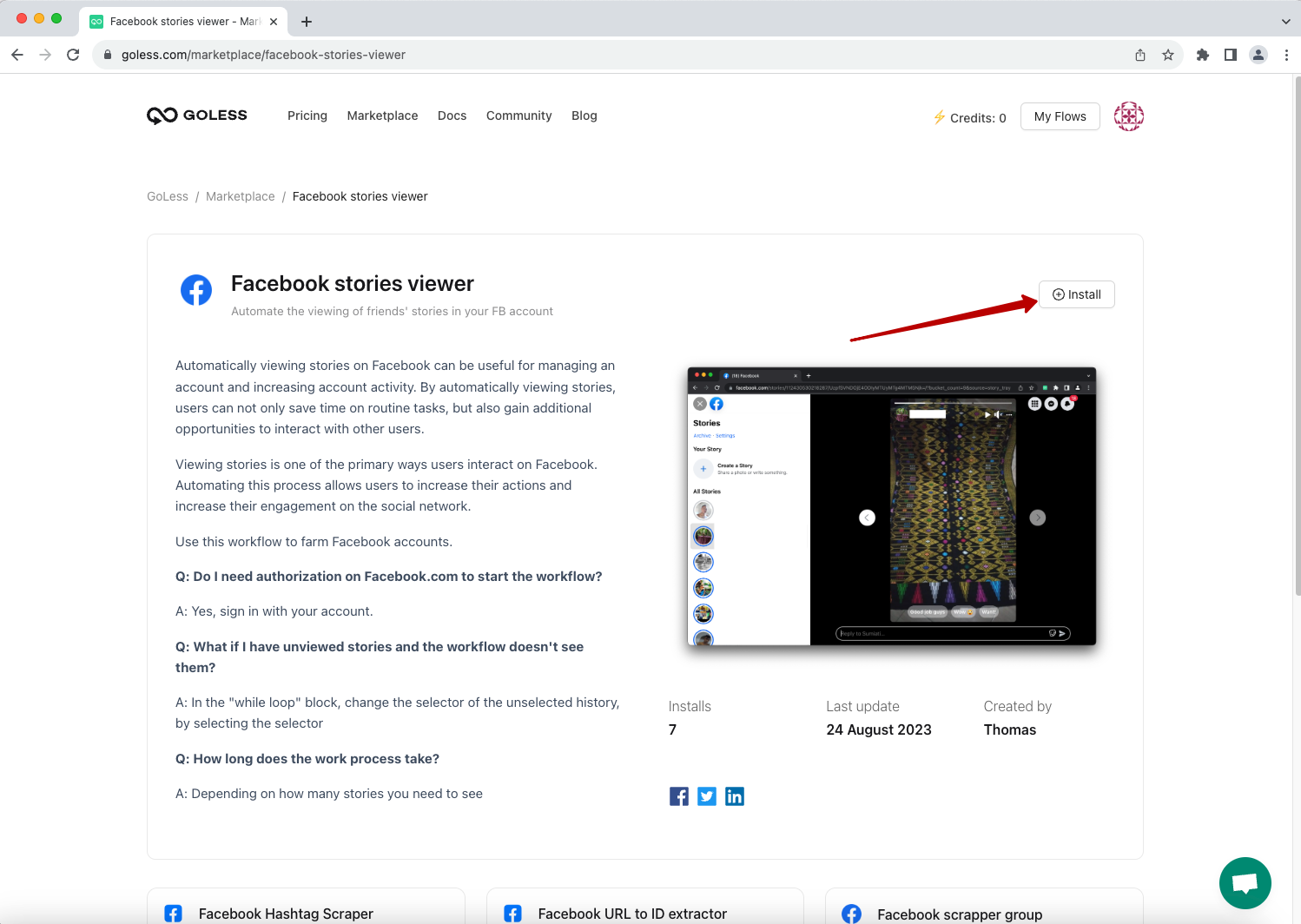Open Facebook Hashtag Scraper card
This screenshot has height=924, width=1301.
(306, 906)
